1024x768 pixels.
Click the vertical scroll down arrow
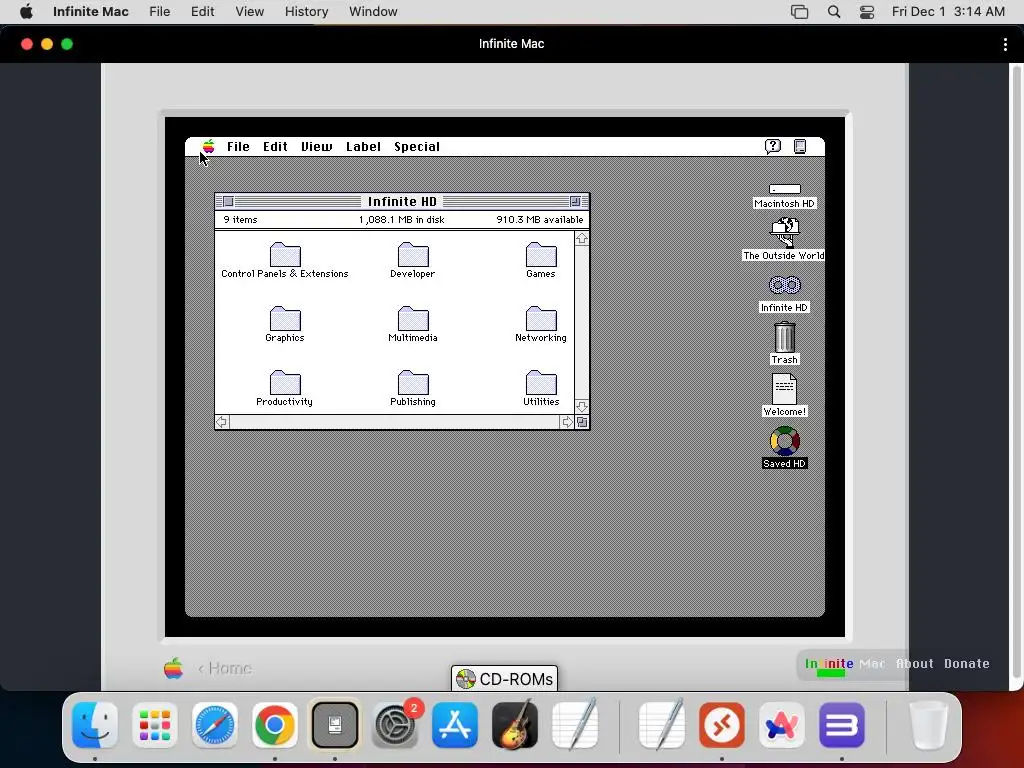(582, 406)
